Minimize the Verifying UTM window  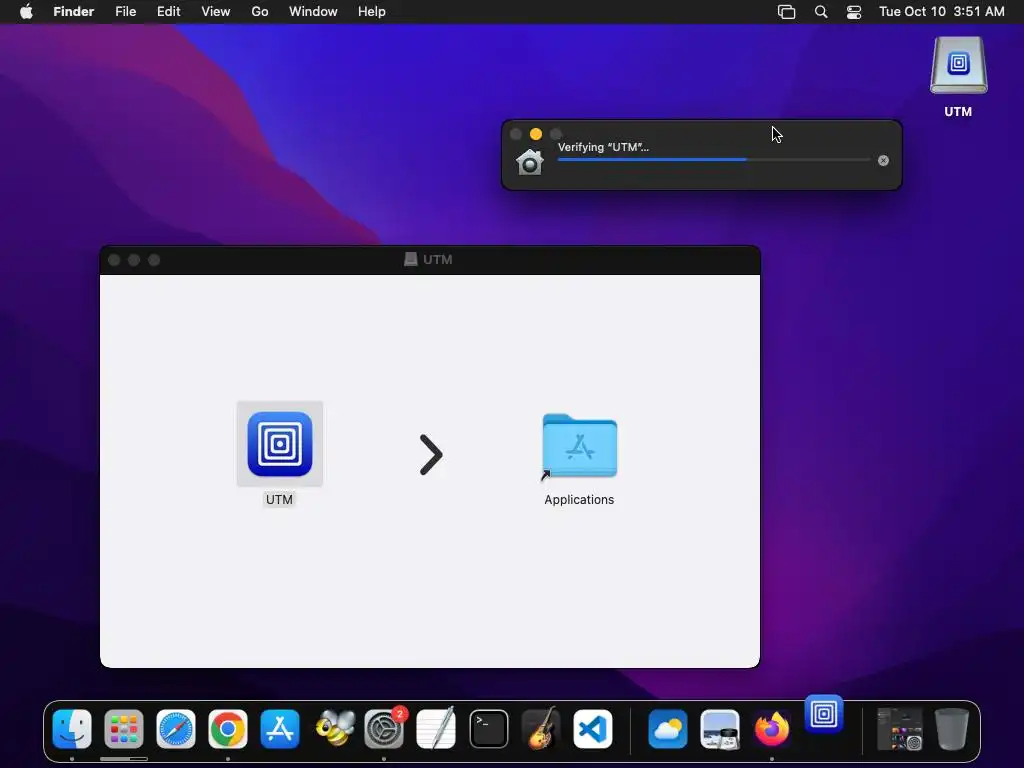pyautogui.click(x=536, y=134)
